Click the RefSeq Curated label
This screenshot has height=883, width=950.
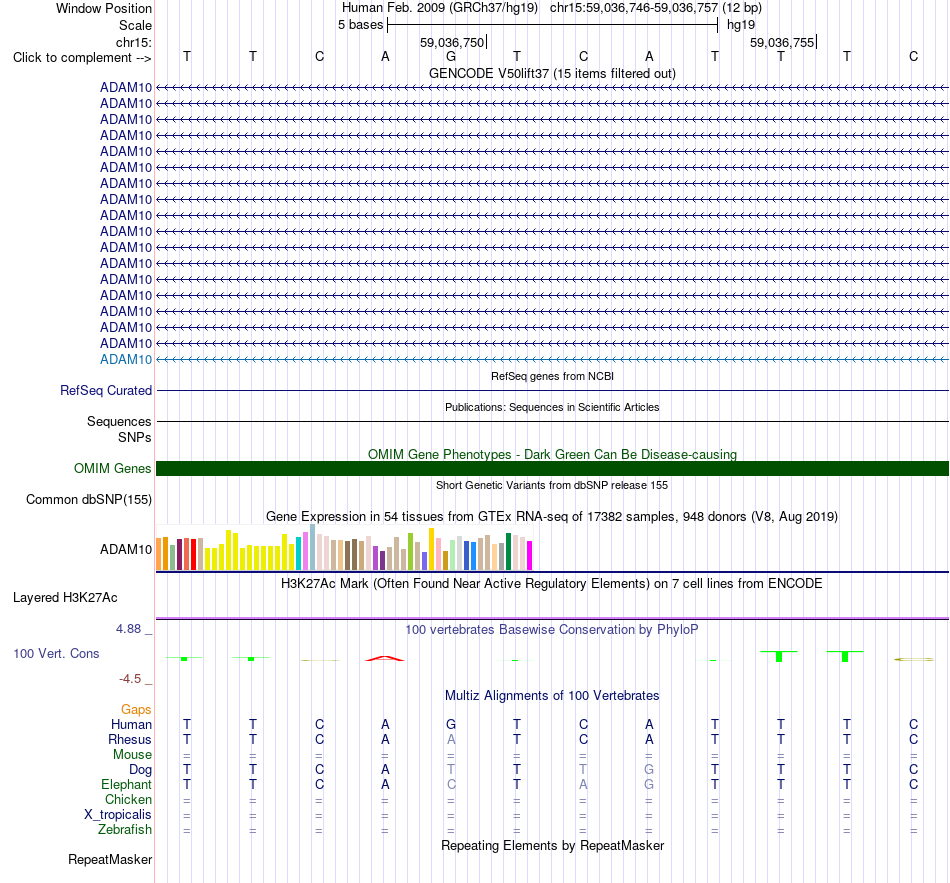coord(106,390)
